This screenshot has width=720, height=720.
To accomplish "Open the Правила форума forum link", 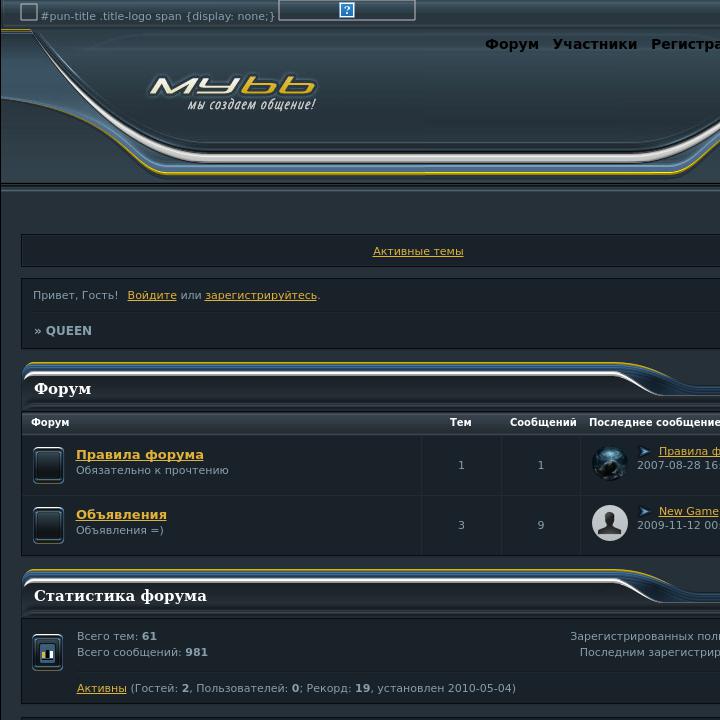I will 140,455.
